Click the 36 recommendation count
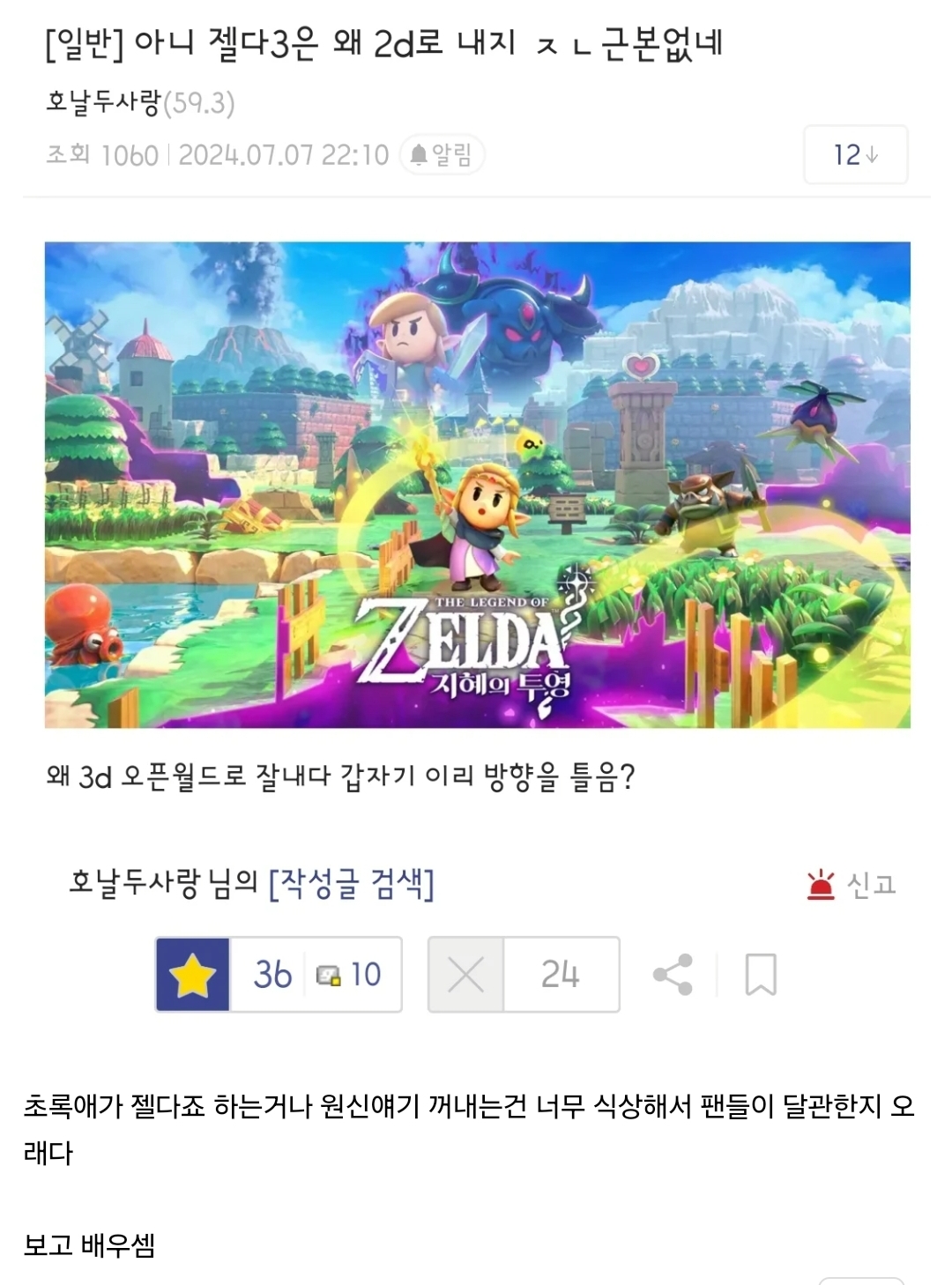Image resolution: width=952 pixels, height=1285 pixels. pyautogui.click(x=272, y=975)
